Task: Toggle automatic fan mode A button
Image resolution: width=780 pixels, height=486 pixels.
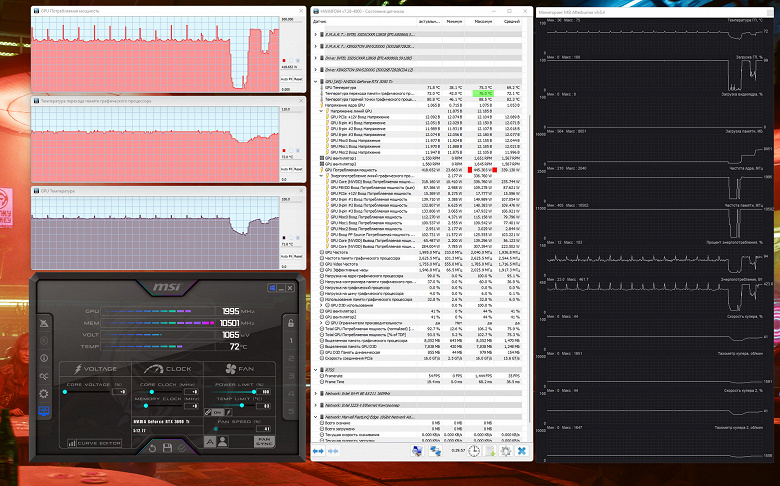Action: (x=210, y=441)
